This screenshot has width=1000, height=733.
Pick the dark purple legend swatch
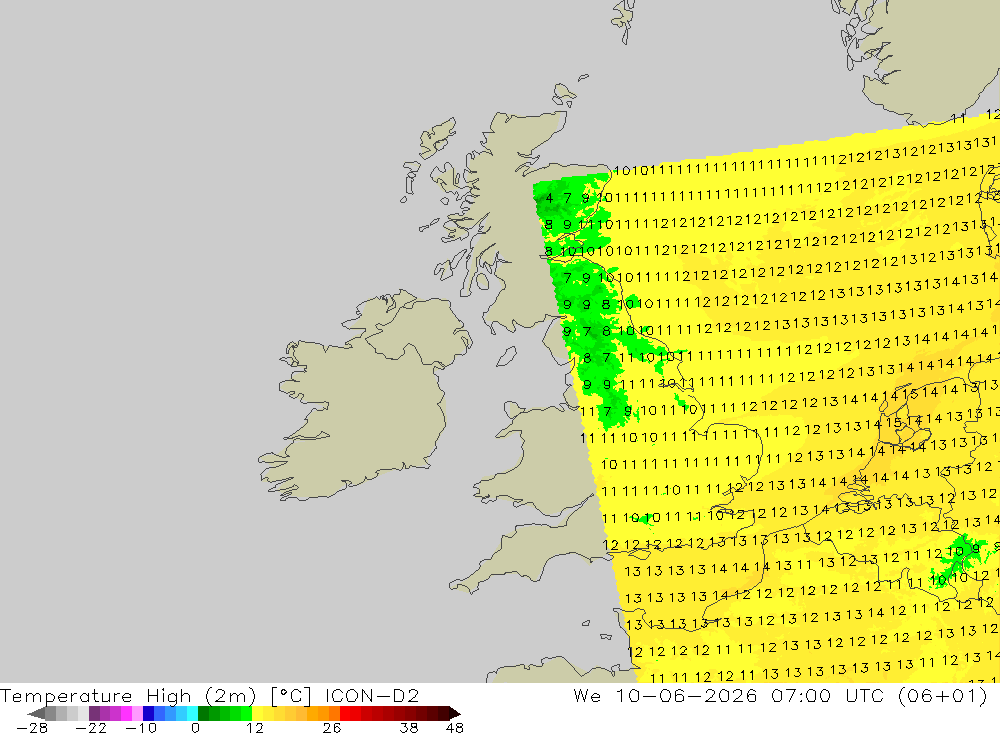tap(94, 713)
